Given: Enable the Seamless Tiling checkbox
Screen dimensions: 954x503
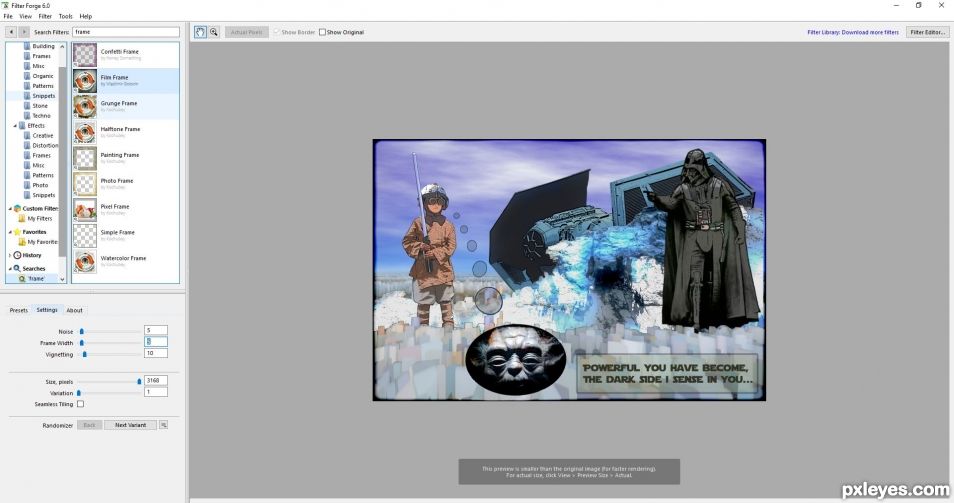Looking at the screenshot, I should point(80,404).
